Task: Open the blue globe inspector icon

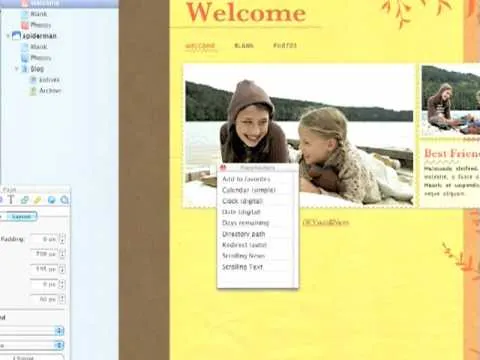Action: (x=51, y=200)
